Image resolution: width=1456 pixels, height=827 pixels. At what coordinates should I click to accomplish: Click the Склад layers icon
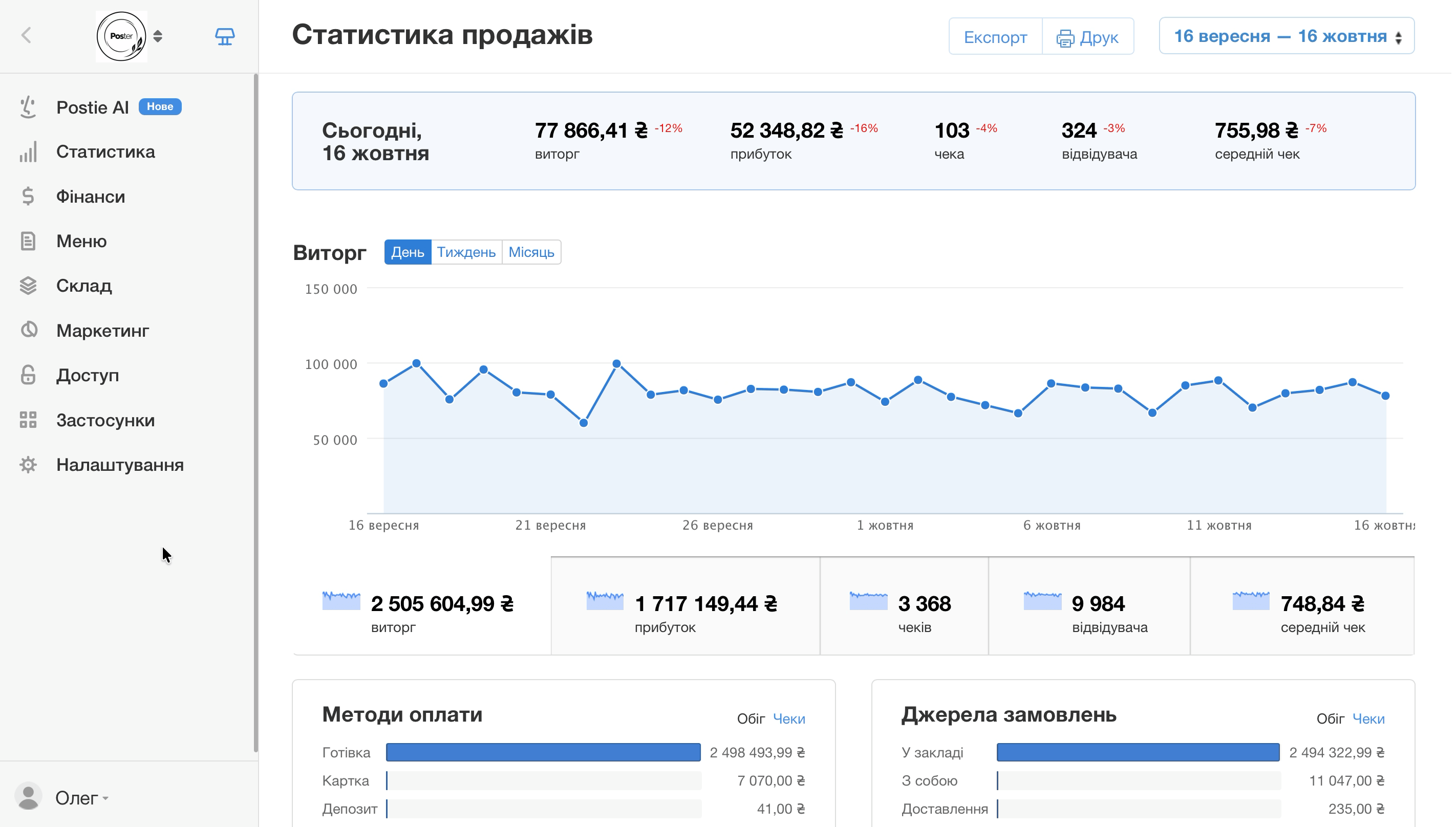click(x=28, y=286)
